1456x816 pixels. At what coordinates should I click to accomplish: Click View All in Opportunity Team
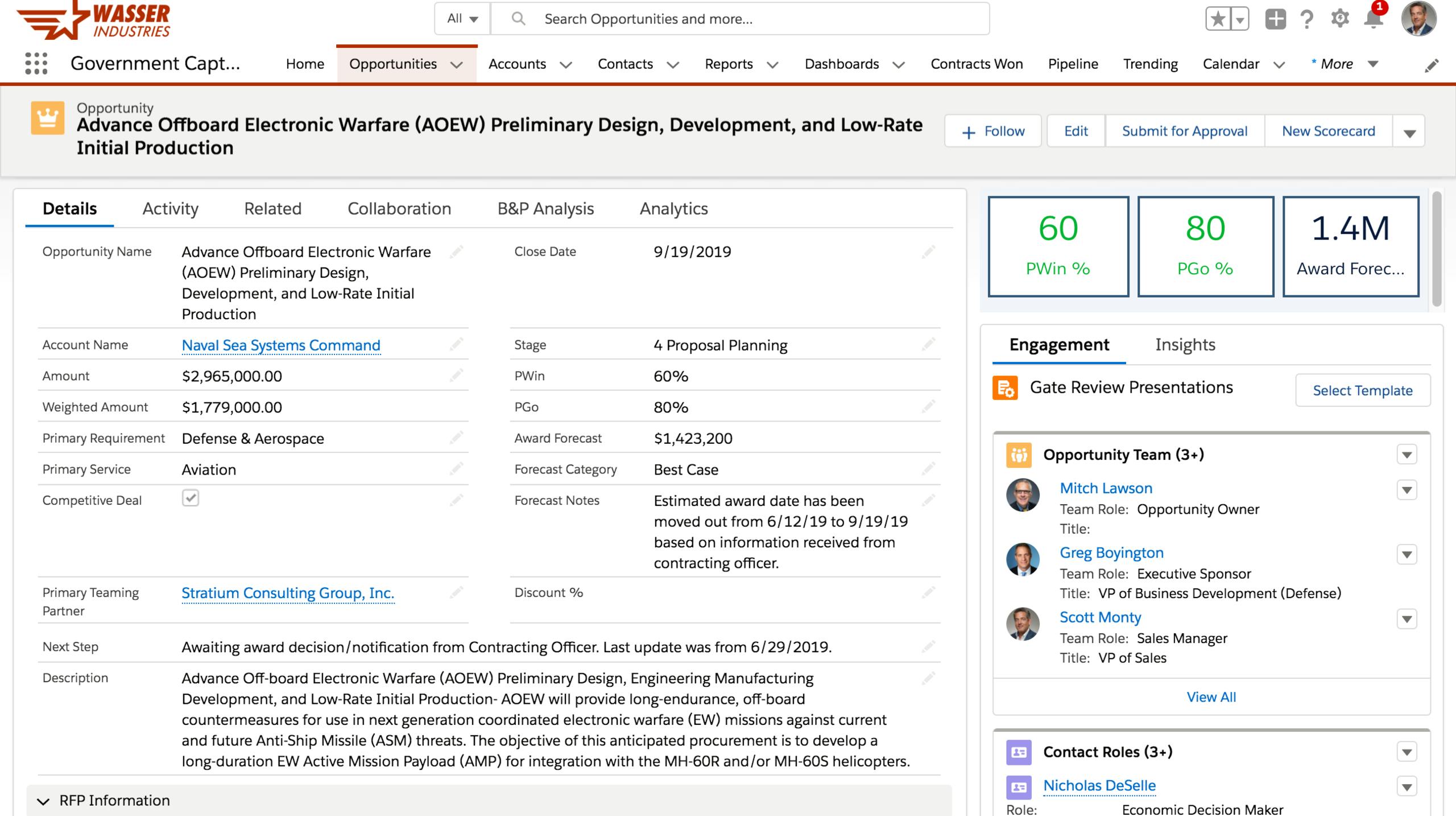click(x=1211, y=697)
